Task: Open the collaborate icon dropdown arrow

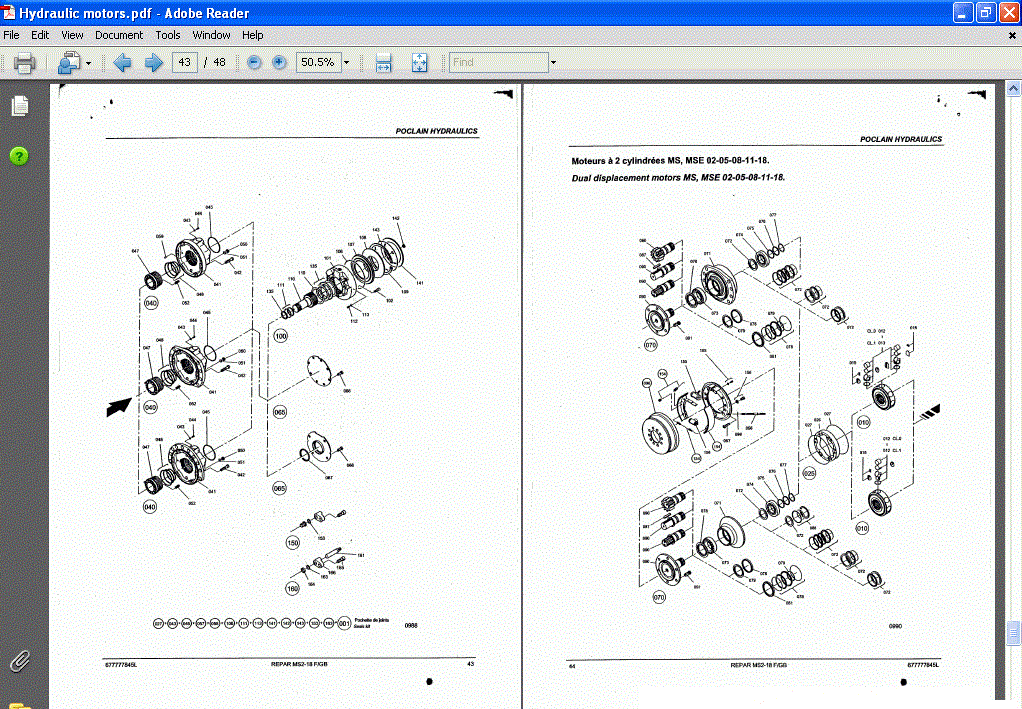Action: [x=89, y=63]
